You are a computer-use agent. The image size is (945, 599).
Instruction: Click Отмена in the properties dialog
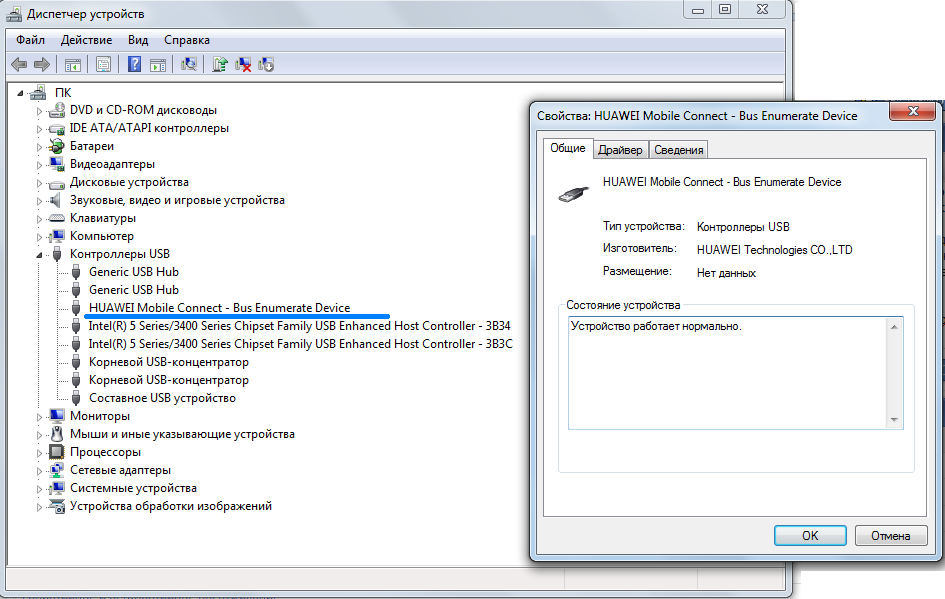click(891, 536)
